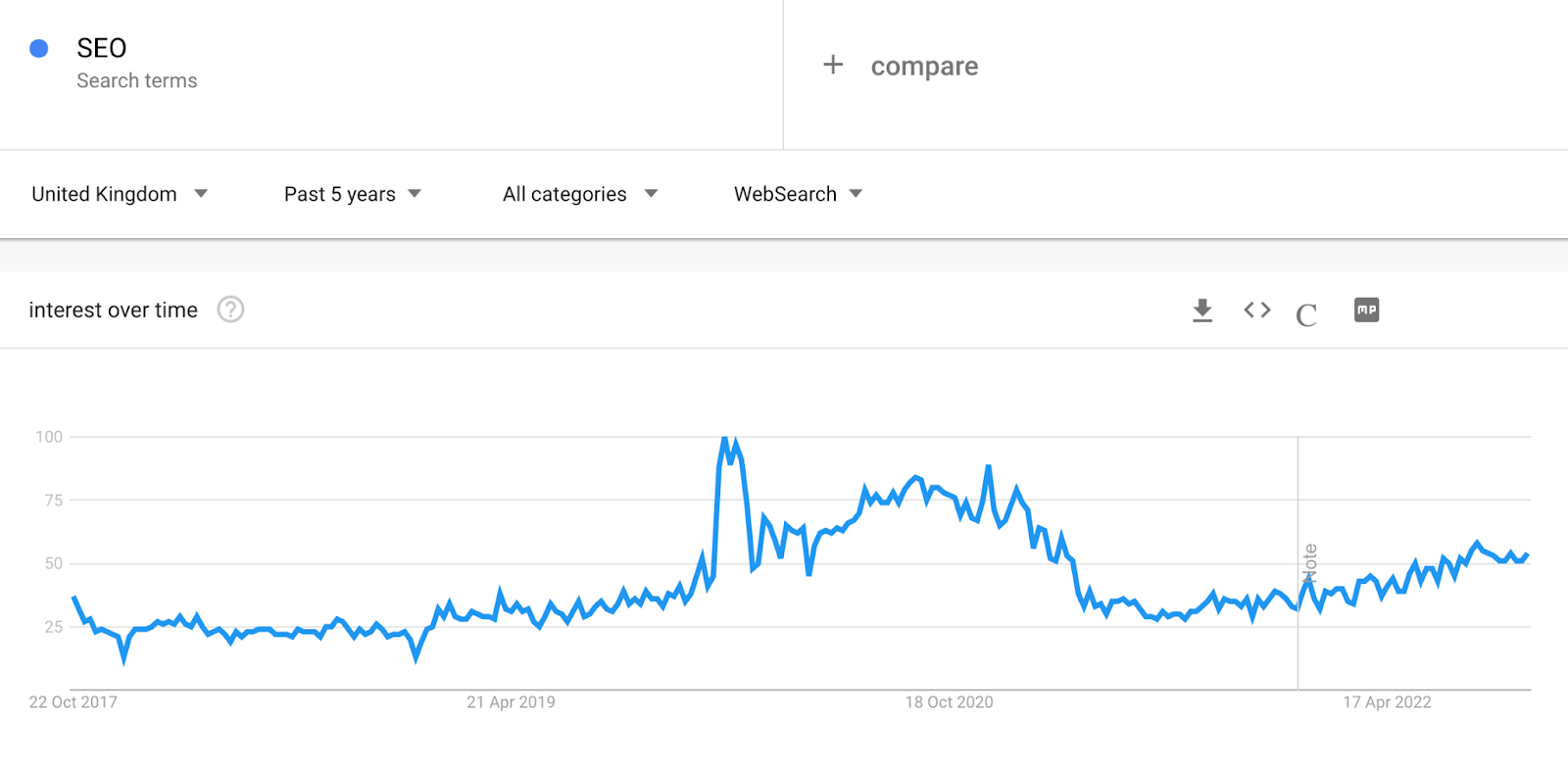
Task: Open the WebSearch type dropdown
Action: click(799, 194)
